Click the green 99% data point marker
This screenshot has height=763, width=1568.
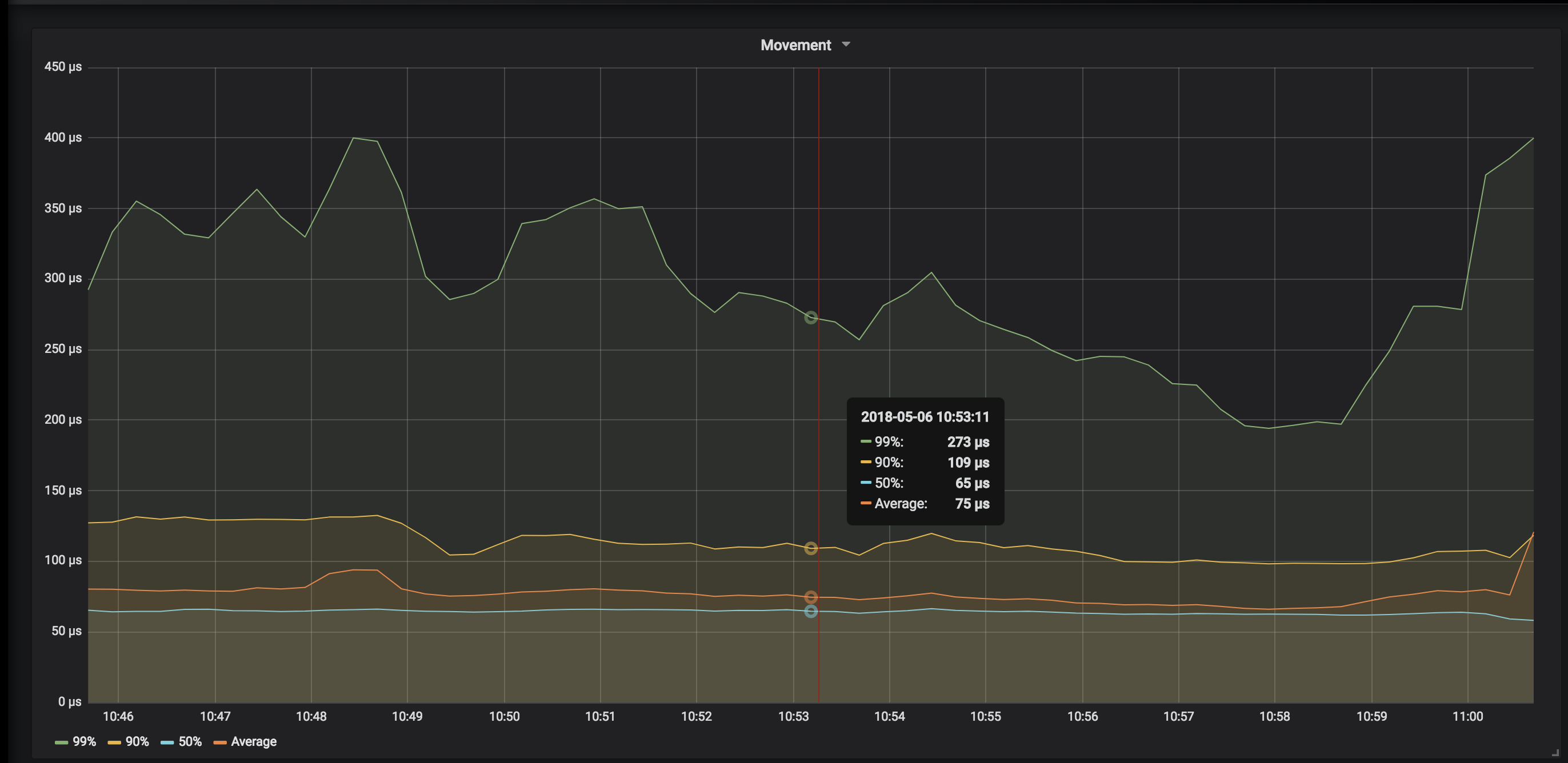[x=811, y=317]
